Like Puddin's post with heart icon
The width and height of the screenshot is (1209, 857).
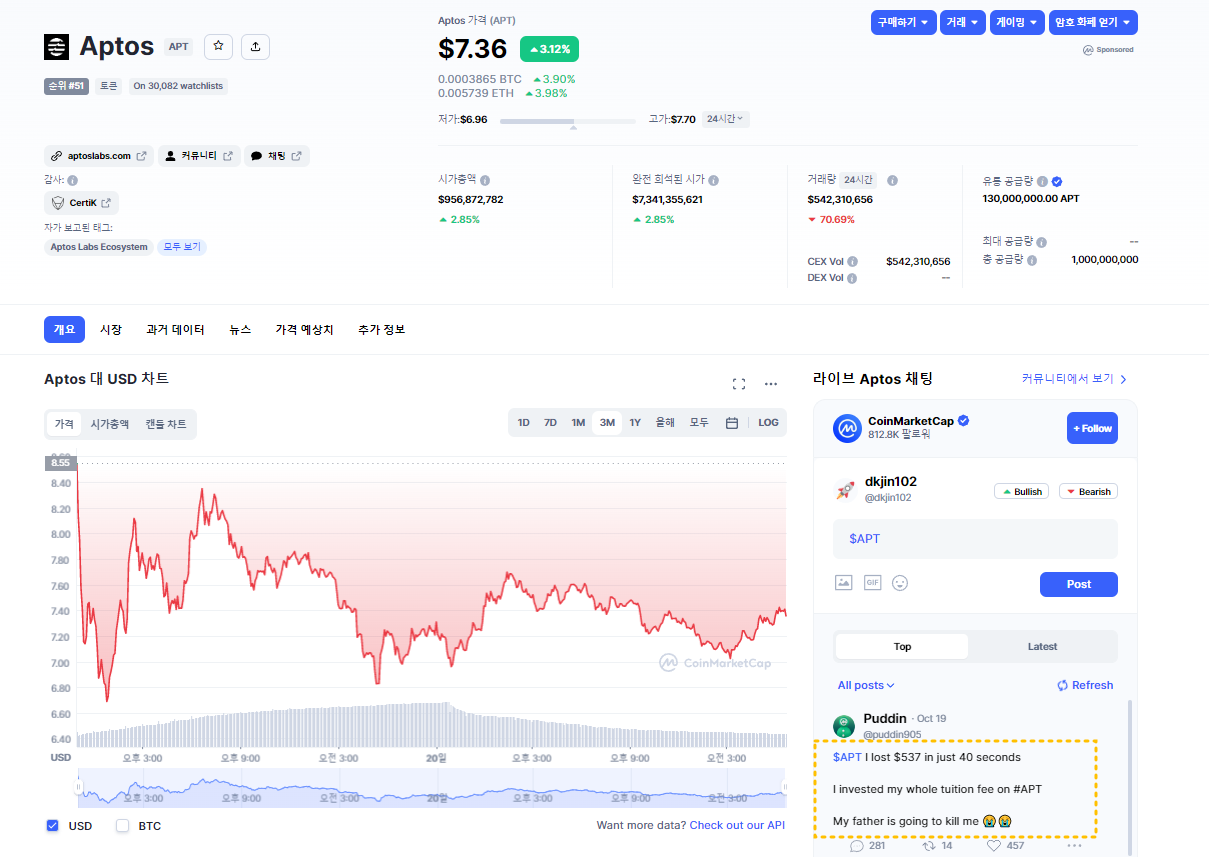coord(994,846)
